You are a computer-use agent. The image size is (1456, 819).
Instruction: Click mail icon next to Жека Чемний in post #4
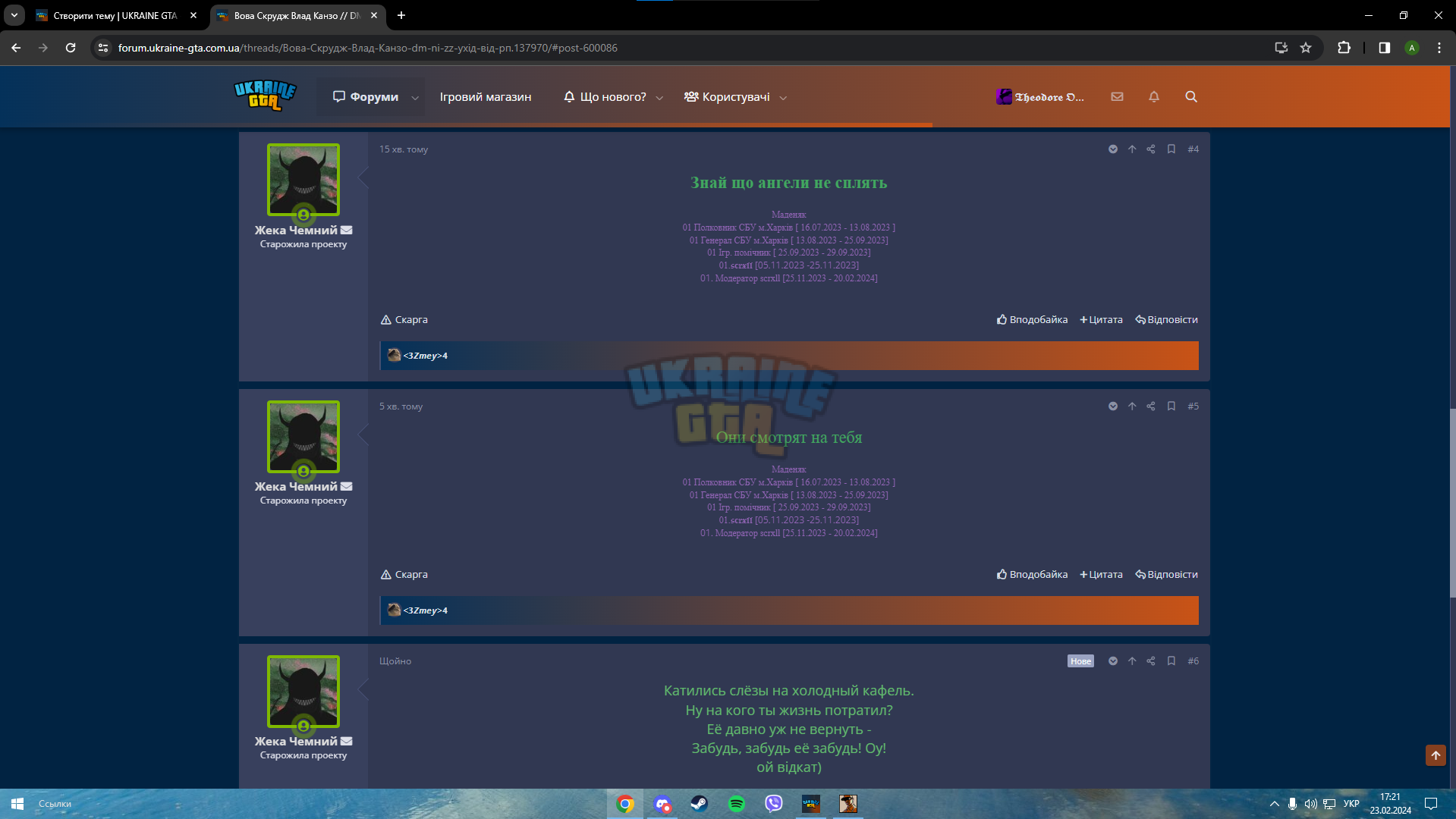pyautogui.click(x=347, y=231)
